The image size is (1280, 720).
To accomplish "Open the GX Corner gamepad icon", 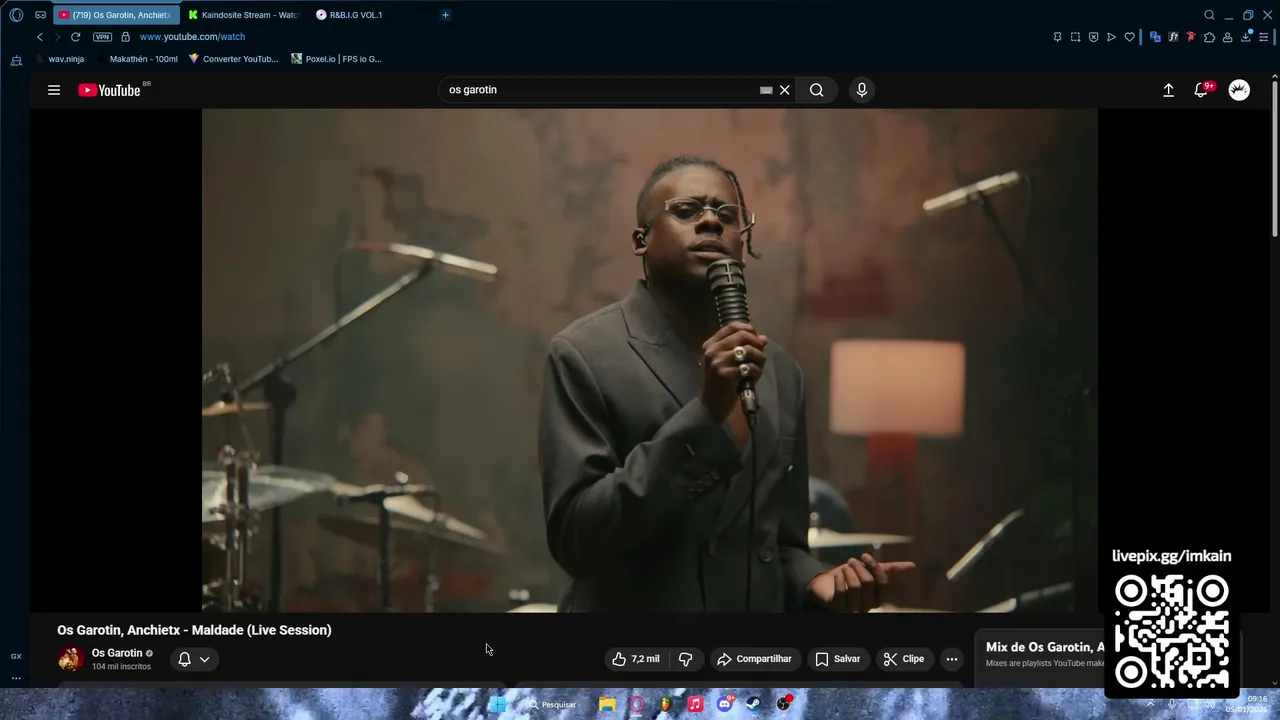I will (x=40, y=15).
